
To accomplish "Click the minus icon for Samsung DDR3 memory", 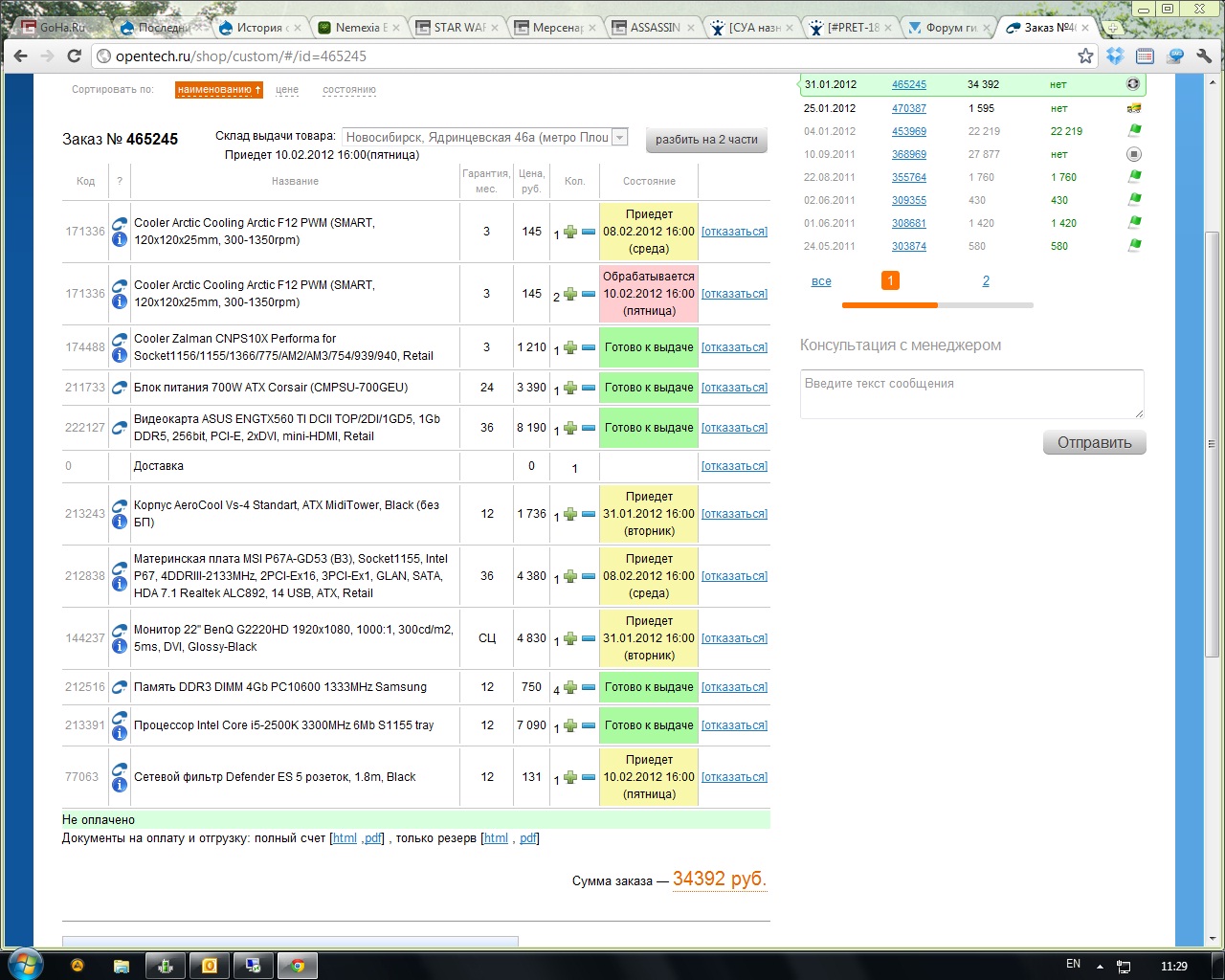I will 589,688.
